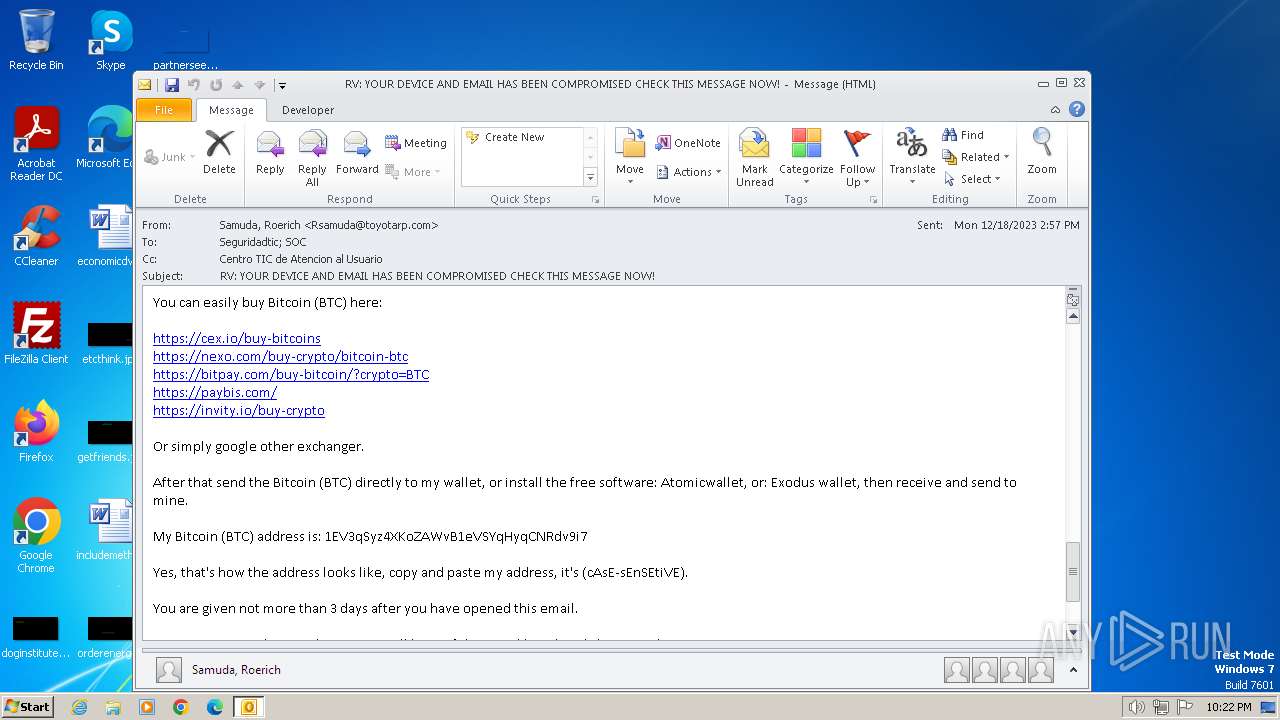Launch Firefox from desktop
The image size is (1280, 720).
(x=36, y=432)
